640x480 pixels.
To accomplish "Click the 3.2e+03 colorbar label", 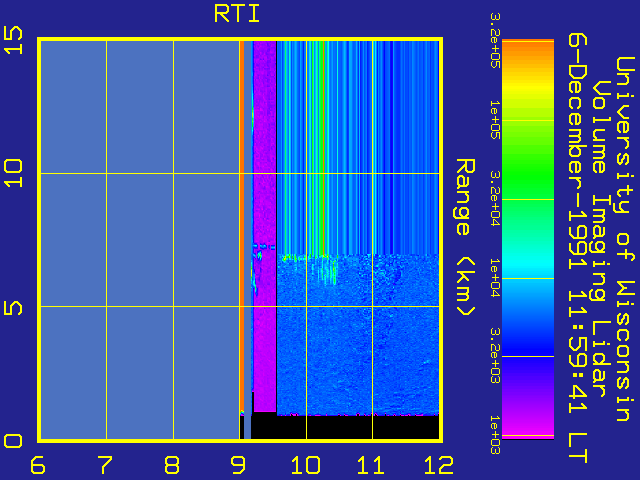I will point(495,356).
